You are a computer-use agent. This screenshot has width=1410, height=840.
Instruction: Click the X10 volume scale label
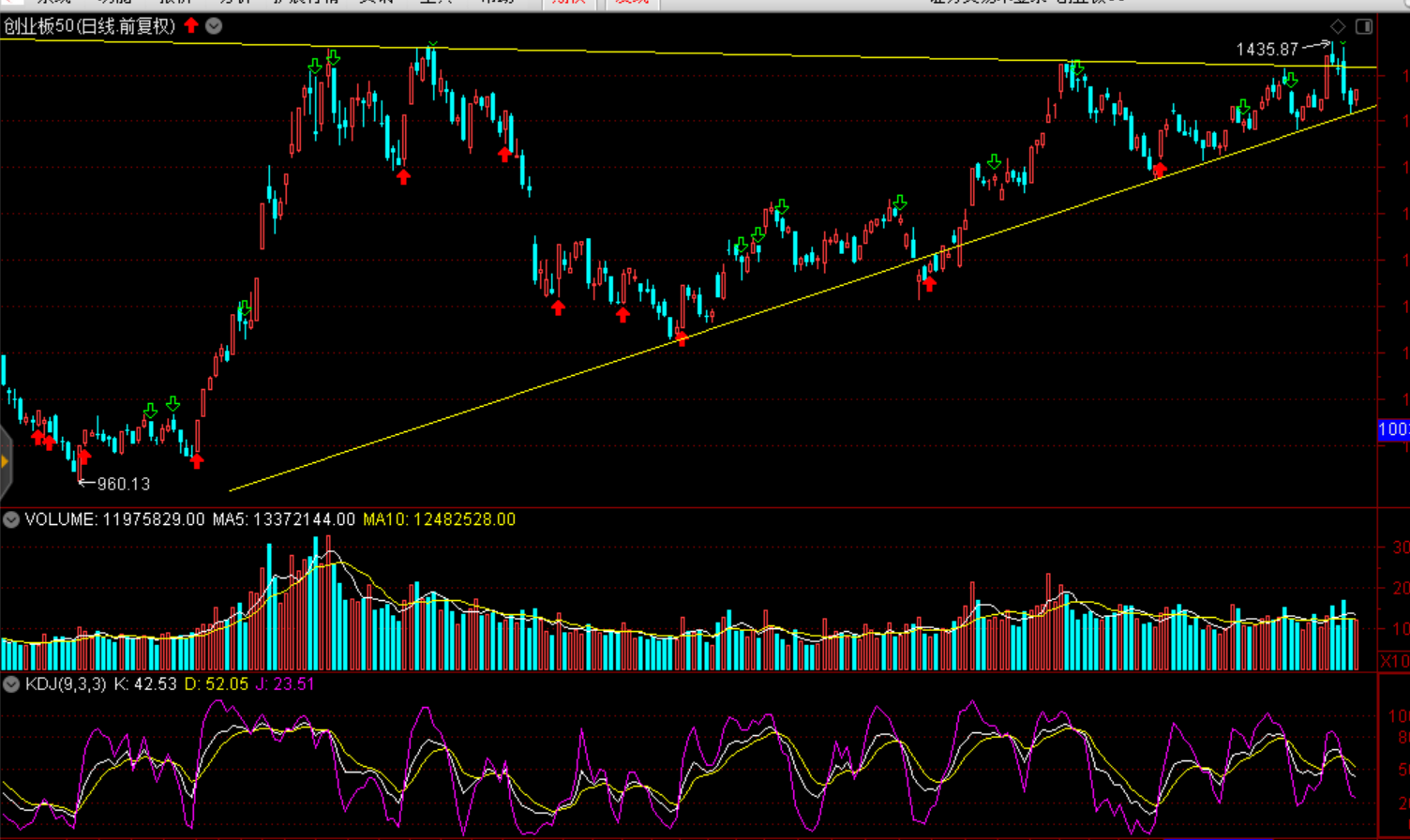(x=1394, y=661)
